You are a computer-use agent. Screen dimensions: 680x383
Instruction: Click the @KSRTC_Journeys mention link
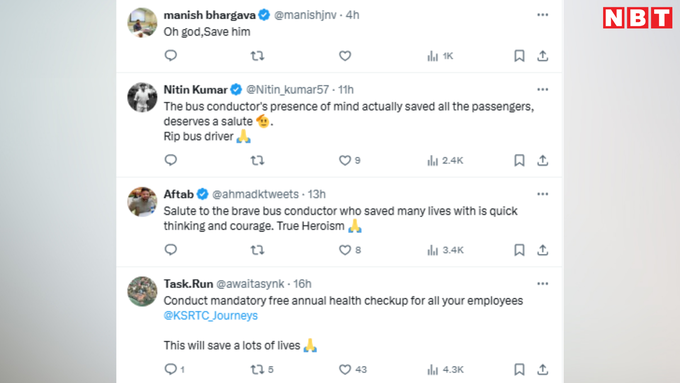[x=210, y=315]
